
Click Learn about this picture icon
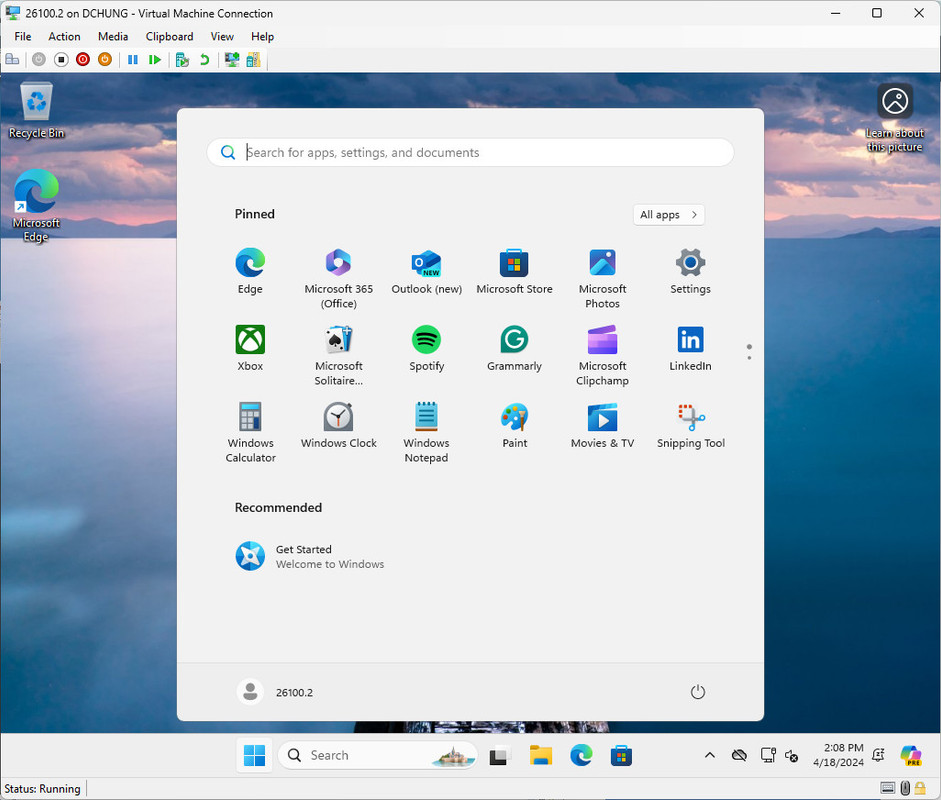tap(895, 118)
